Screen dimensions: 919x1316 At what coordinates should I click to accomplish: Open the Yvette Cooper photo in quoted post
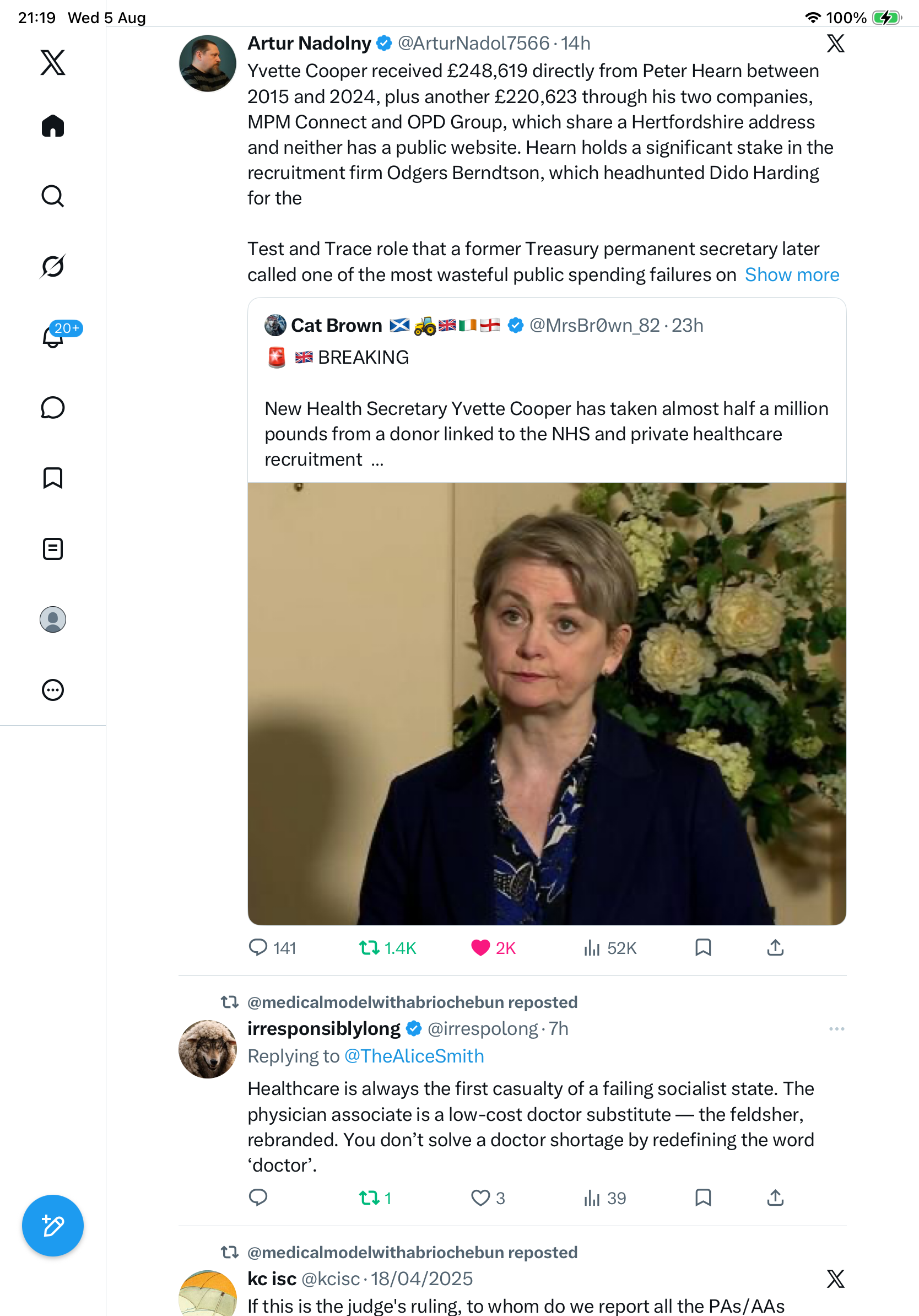547,703
